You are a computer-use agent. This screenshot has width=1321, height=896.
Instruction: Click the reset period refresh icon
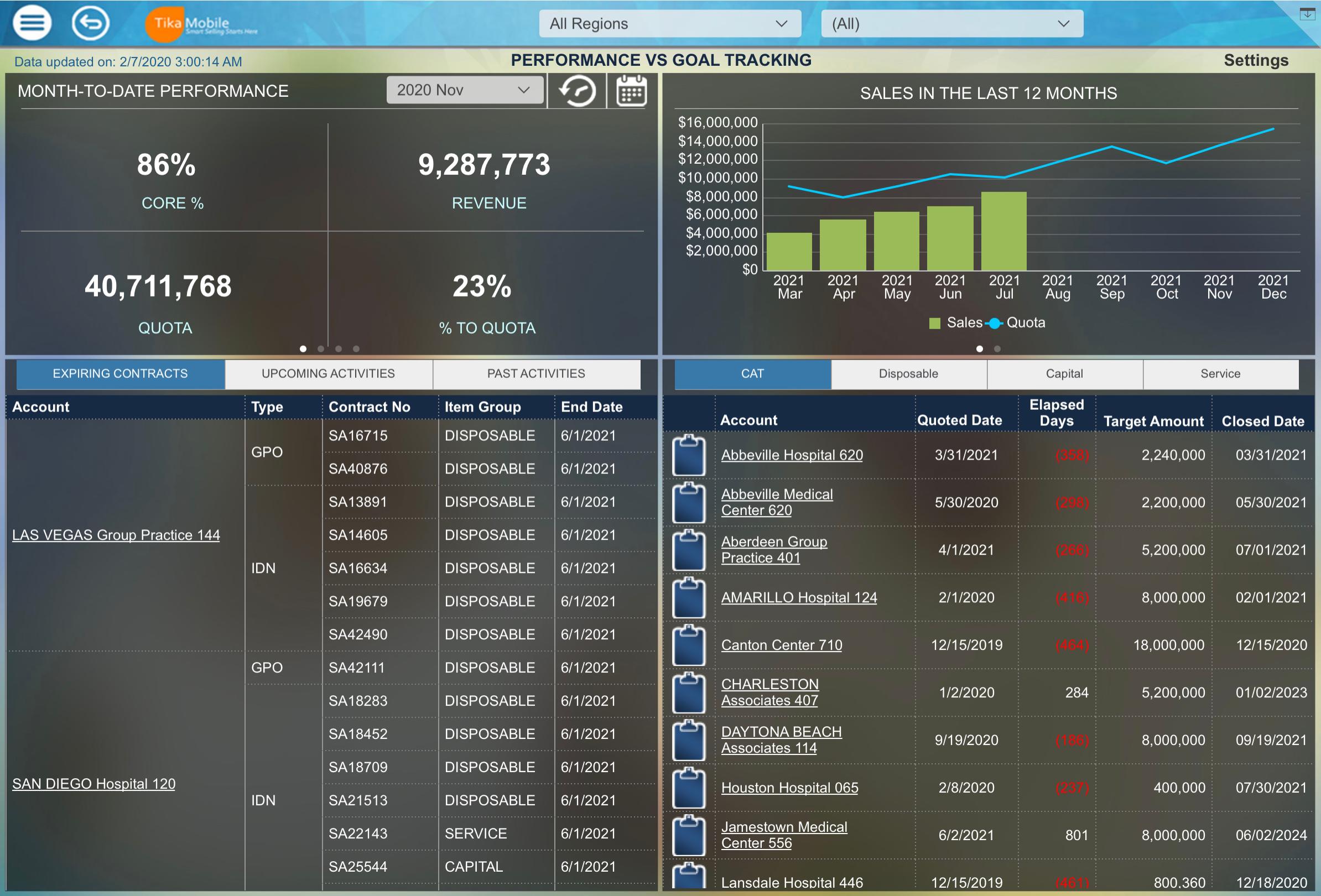pos(578,91)
